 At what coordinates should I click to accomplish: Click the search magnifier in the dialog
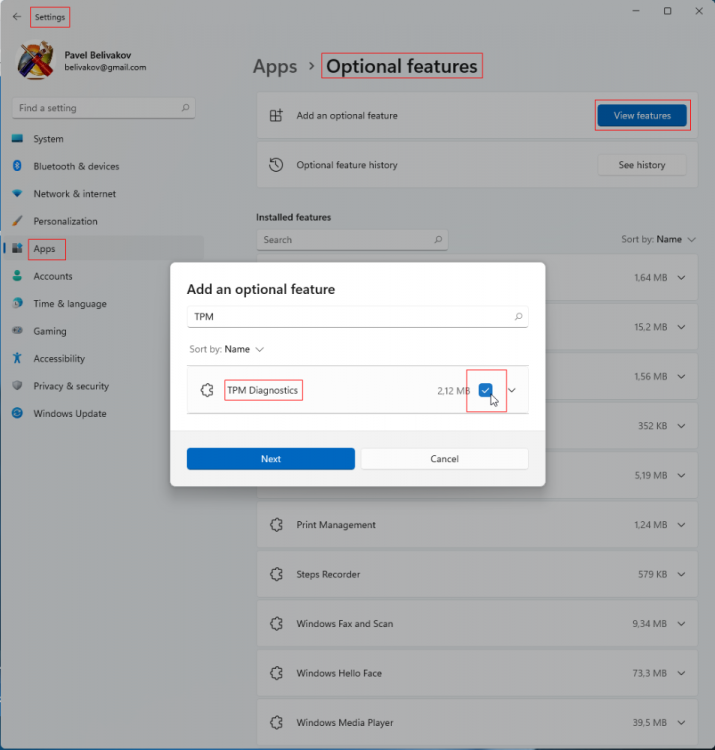(518, 317)
